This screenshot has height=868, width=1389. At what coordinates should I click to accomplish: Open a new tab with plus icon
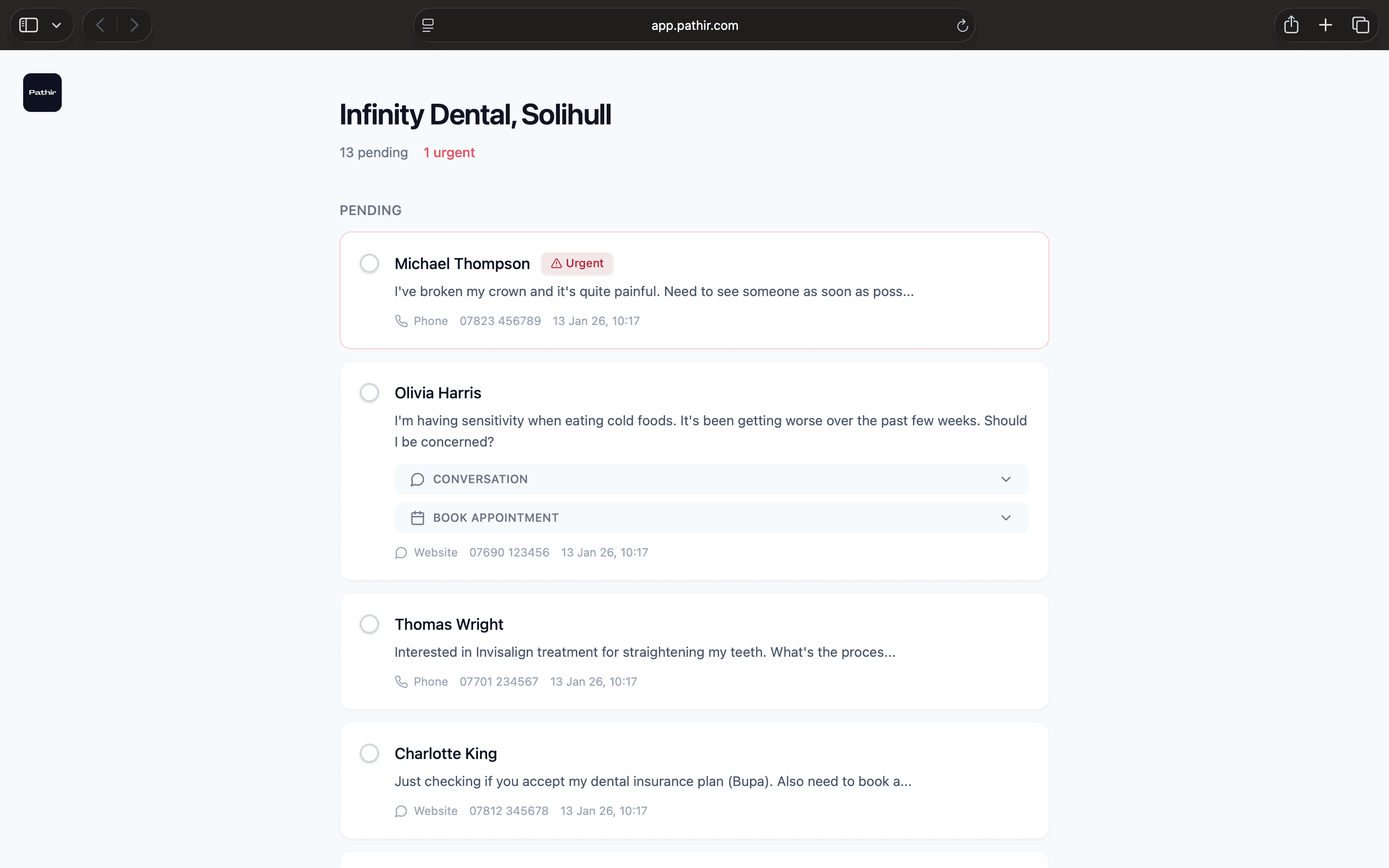click(1325, 25)
